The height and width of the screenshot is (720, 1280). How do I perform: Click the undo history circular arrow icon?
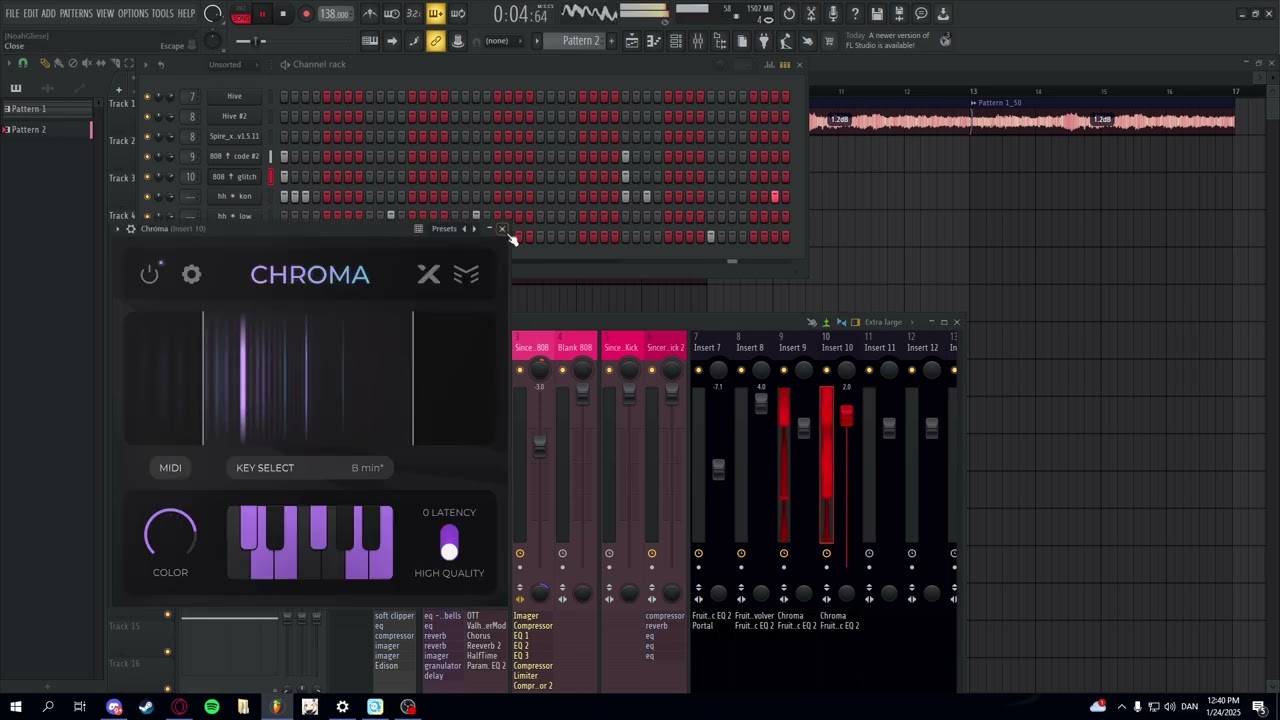tap(789, 14)
